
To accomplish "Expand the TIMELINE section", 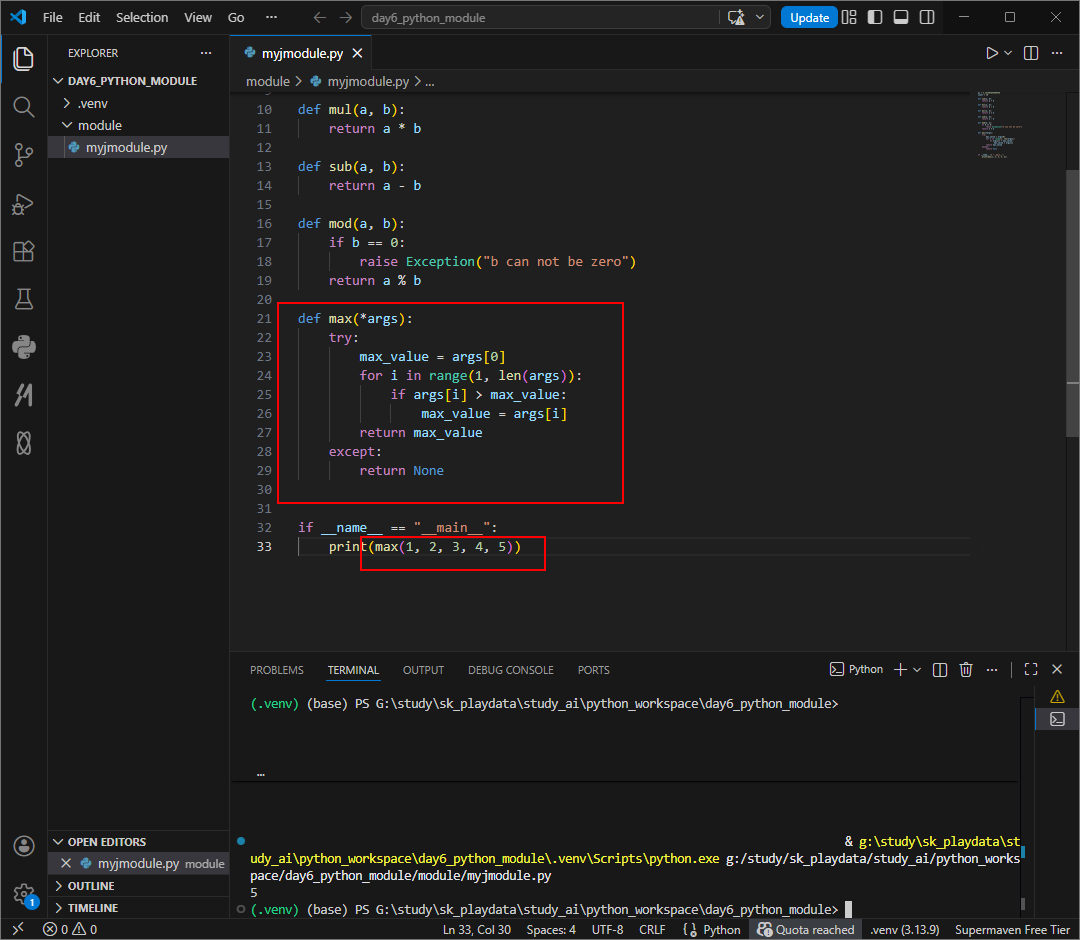I will pyautogui.click(x=138, y=908).
